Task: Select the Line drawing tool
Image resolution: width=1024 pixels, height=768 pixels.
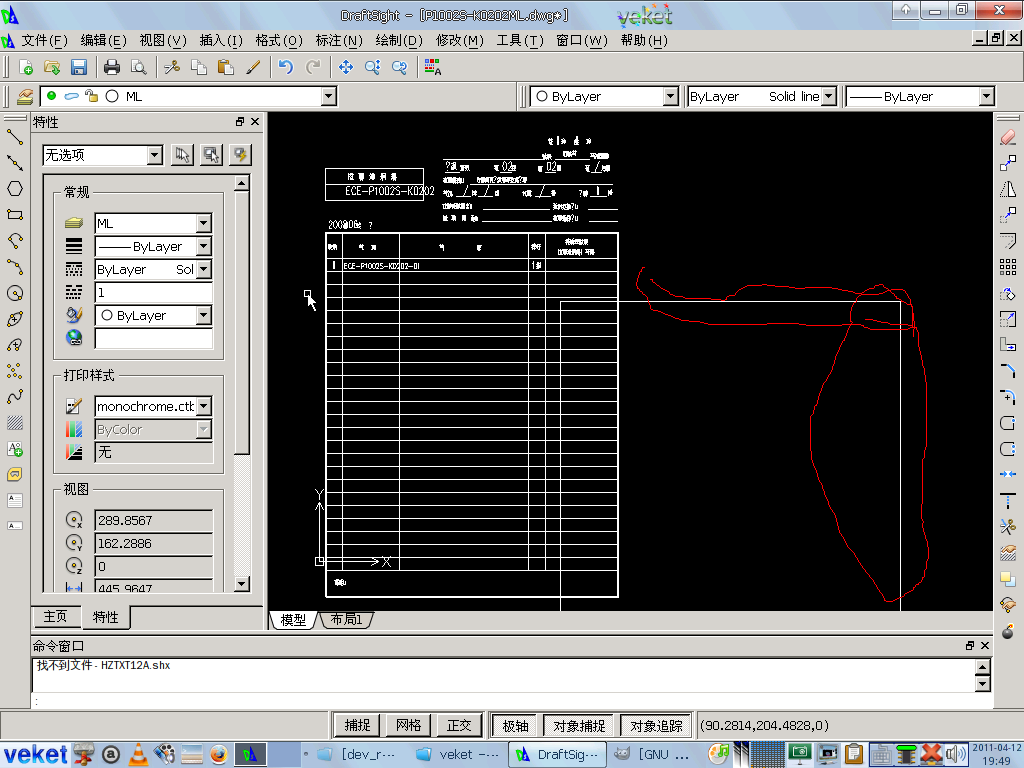Action: pyautogui.click(x=15, y=137)
